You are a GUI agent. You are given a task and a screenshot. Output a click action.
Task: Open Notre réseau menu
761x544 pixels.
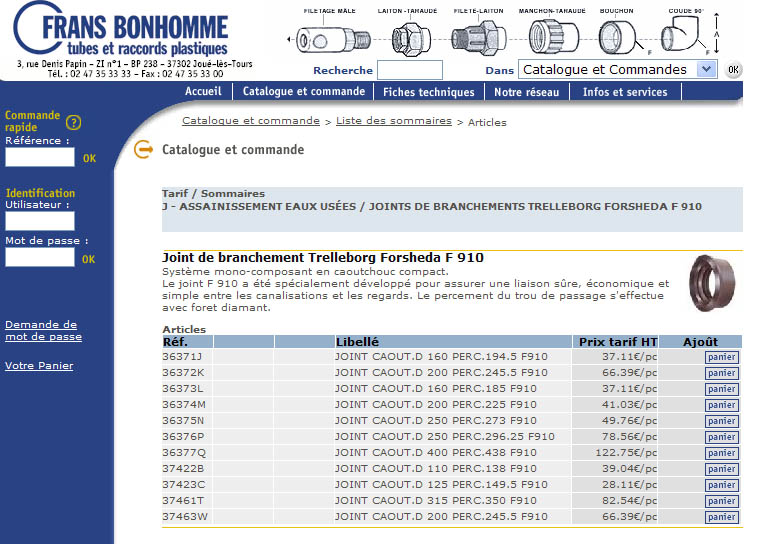pos(527,92)
